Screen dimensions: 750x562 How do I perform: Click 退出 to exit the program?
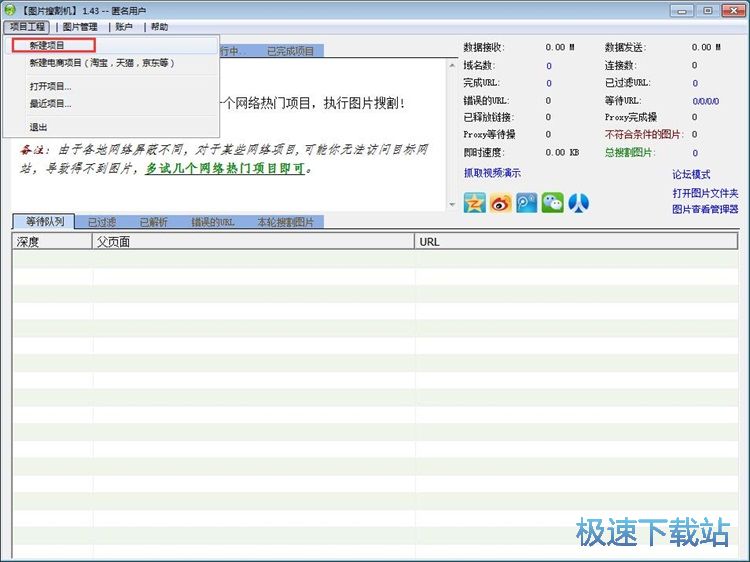click(38, 127)
